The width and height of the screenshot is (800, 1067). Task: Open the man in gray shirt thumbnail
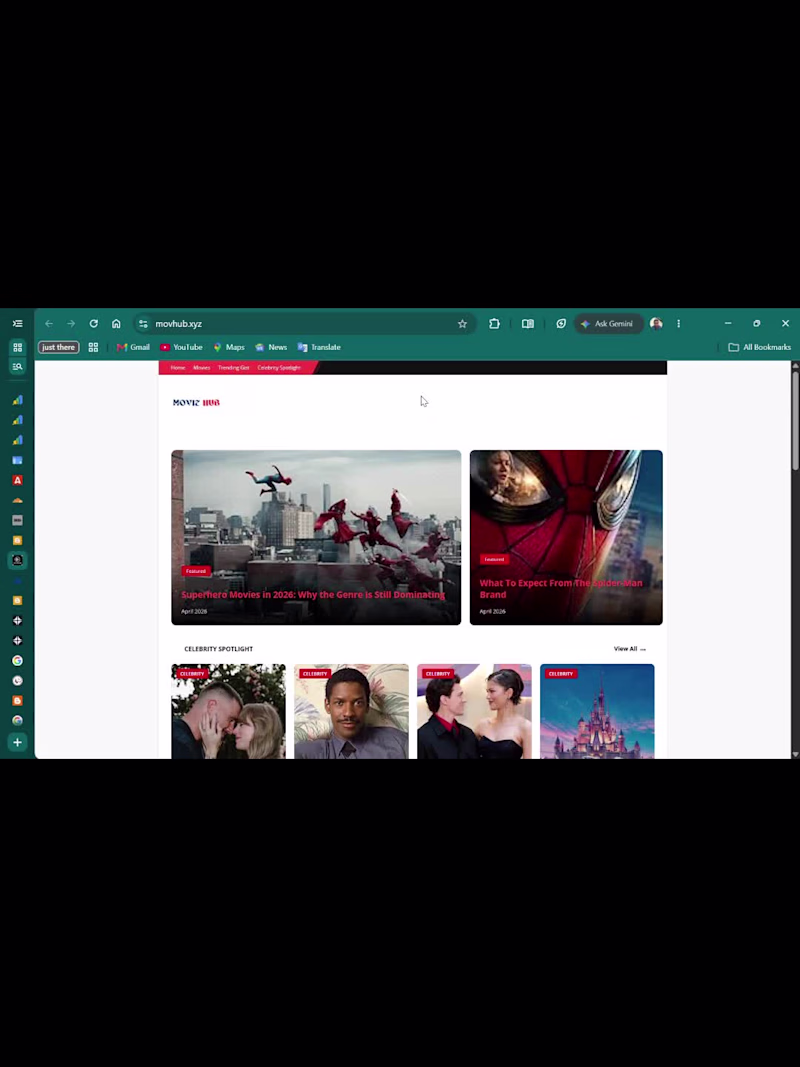pos(351,711)
